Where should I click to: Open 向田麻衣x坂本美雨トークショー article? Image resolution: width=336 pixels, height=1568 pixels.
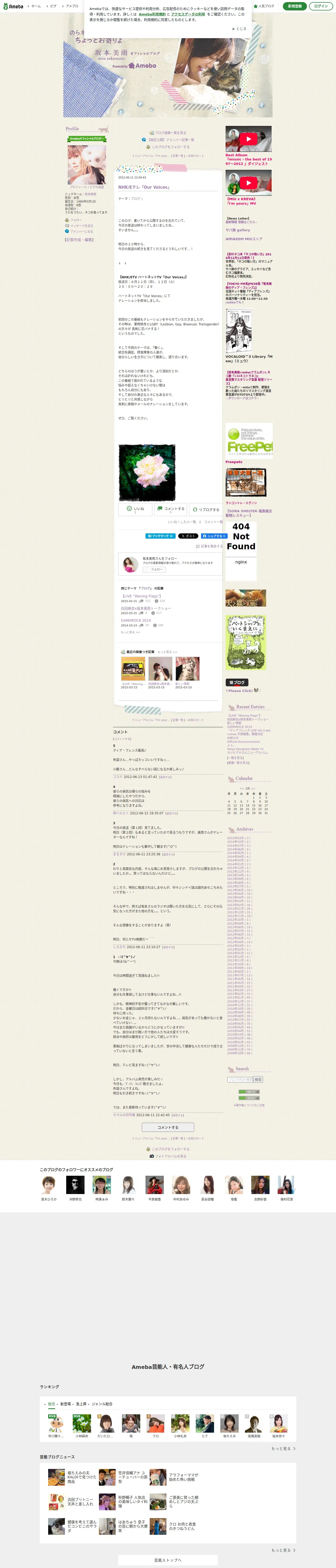click(146, 608)
